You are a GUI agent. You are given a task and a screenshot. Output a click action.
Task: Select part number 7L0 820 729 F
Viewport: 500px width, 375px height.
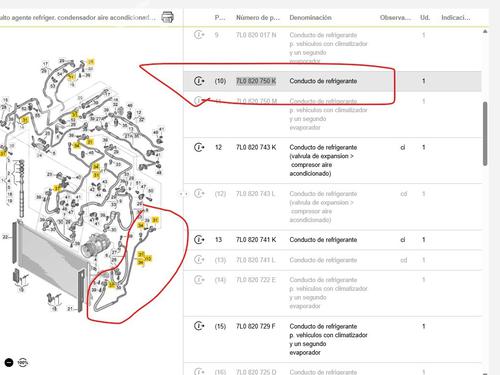tap(256, 326)
